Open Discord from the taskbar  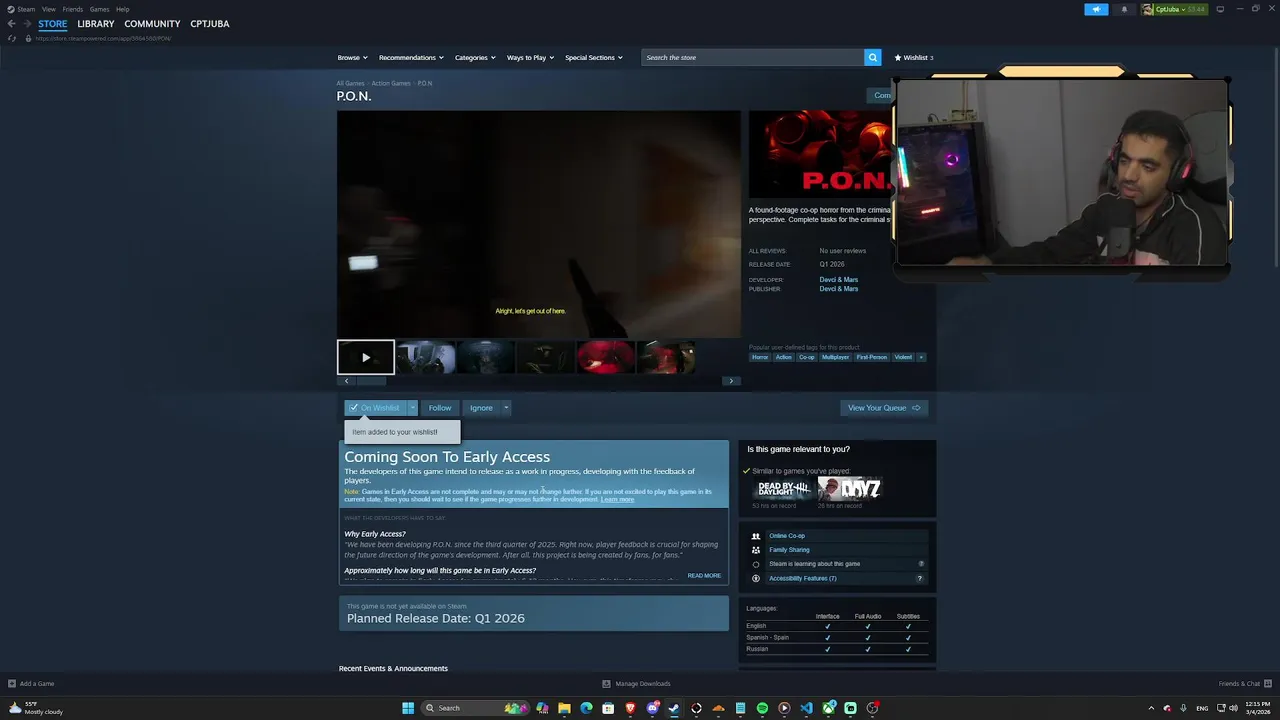[652, 708]
